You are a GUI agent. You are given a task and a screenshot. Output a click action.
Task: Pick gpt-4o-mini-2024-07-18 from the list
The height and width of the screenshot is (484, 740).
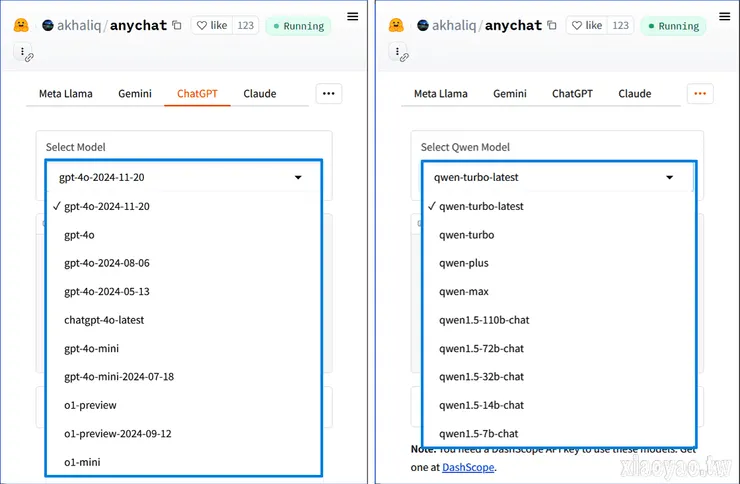(184, 376)
